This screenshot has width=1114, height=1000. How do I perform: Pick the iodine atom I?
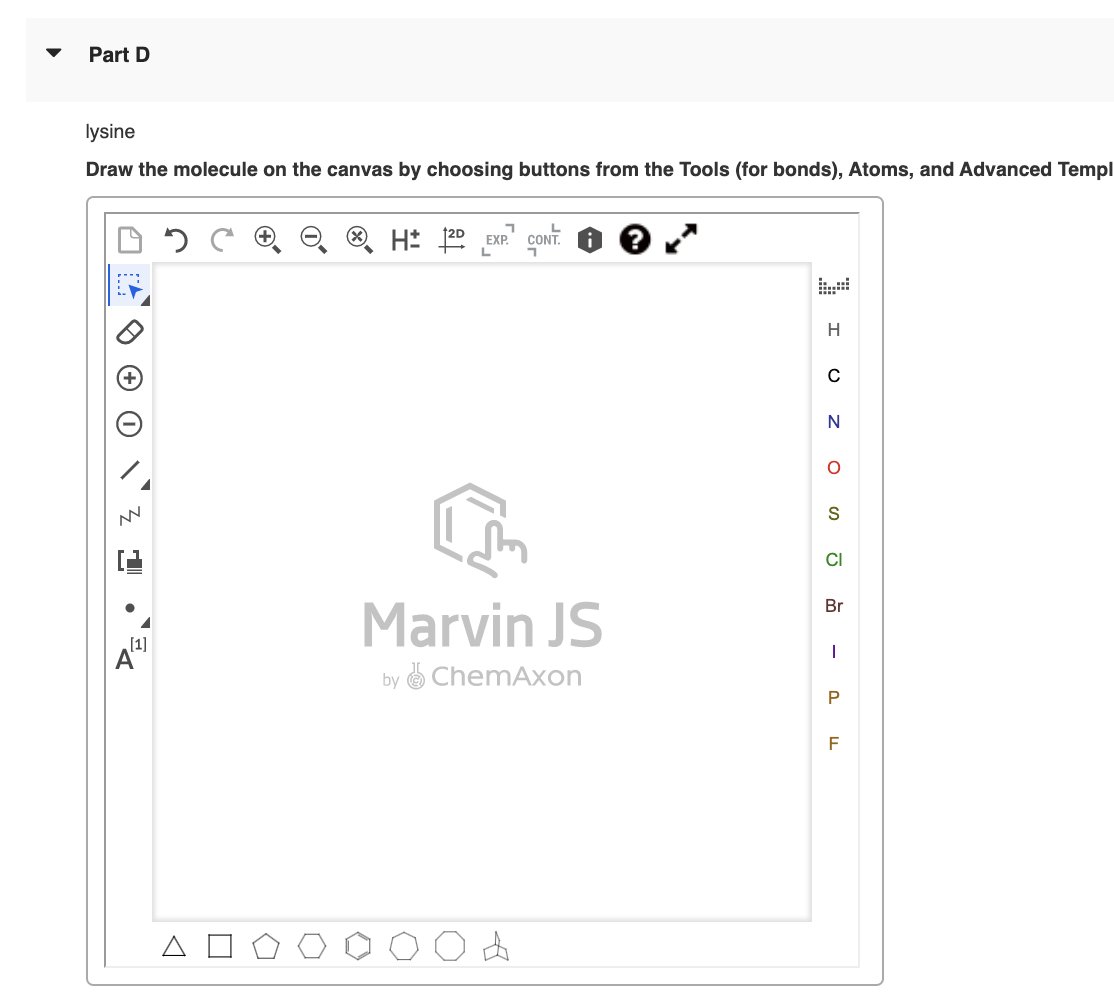[x=834, y=652]
